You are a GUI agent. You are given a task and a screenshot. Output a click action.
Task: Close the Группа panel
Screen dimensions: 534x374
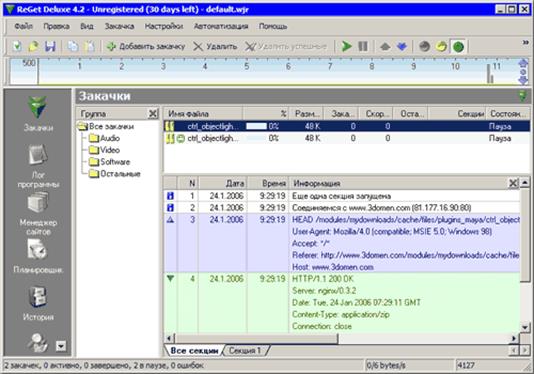[153, 113]
